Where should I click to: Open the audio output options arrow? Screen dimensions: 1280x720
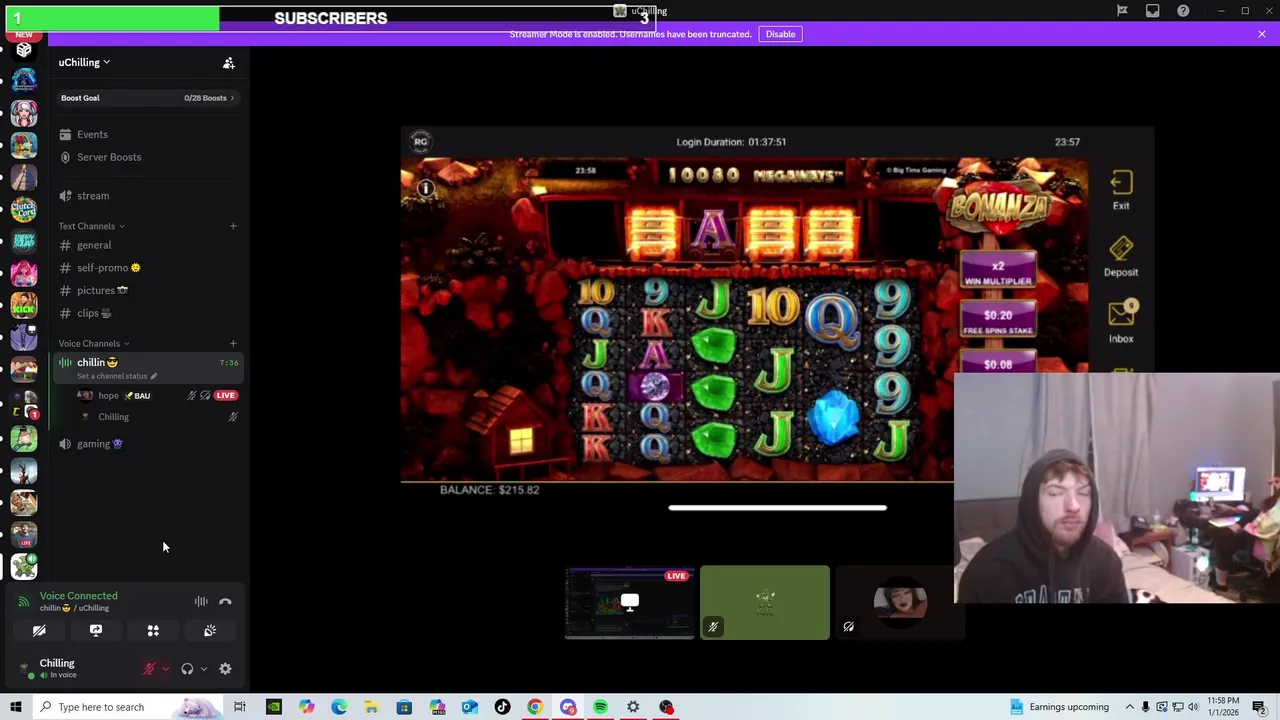[x=203, y=669]
